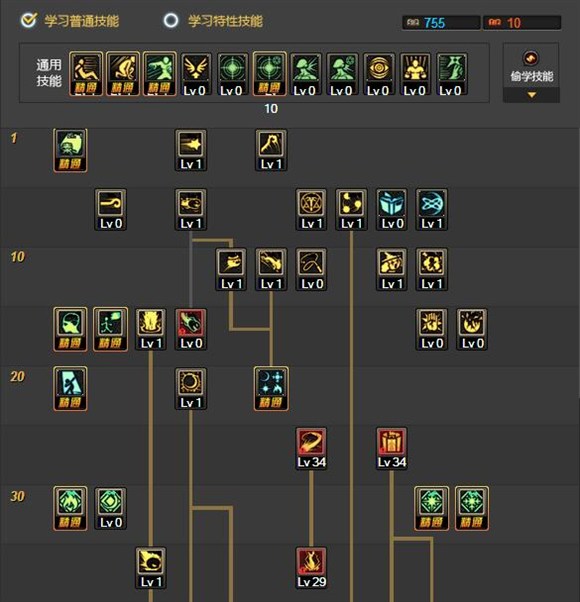Click the round 偷学技能 icon
The width and height of the screenshot is (580, 602).
531,58
